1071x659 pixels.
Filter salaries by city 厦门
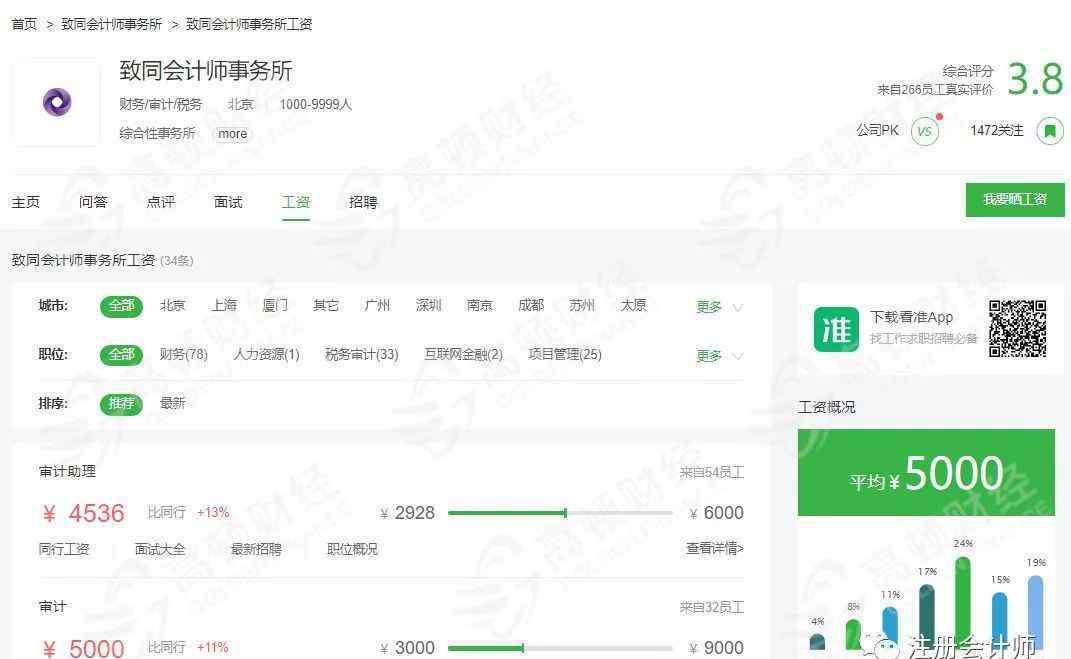(275, 305)
